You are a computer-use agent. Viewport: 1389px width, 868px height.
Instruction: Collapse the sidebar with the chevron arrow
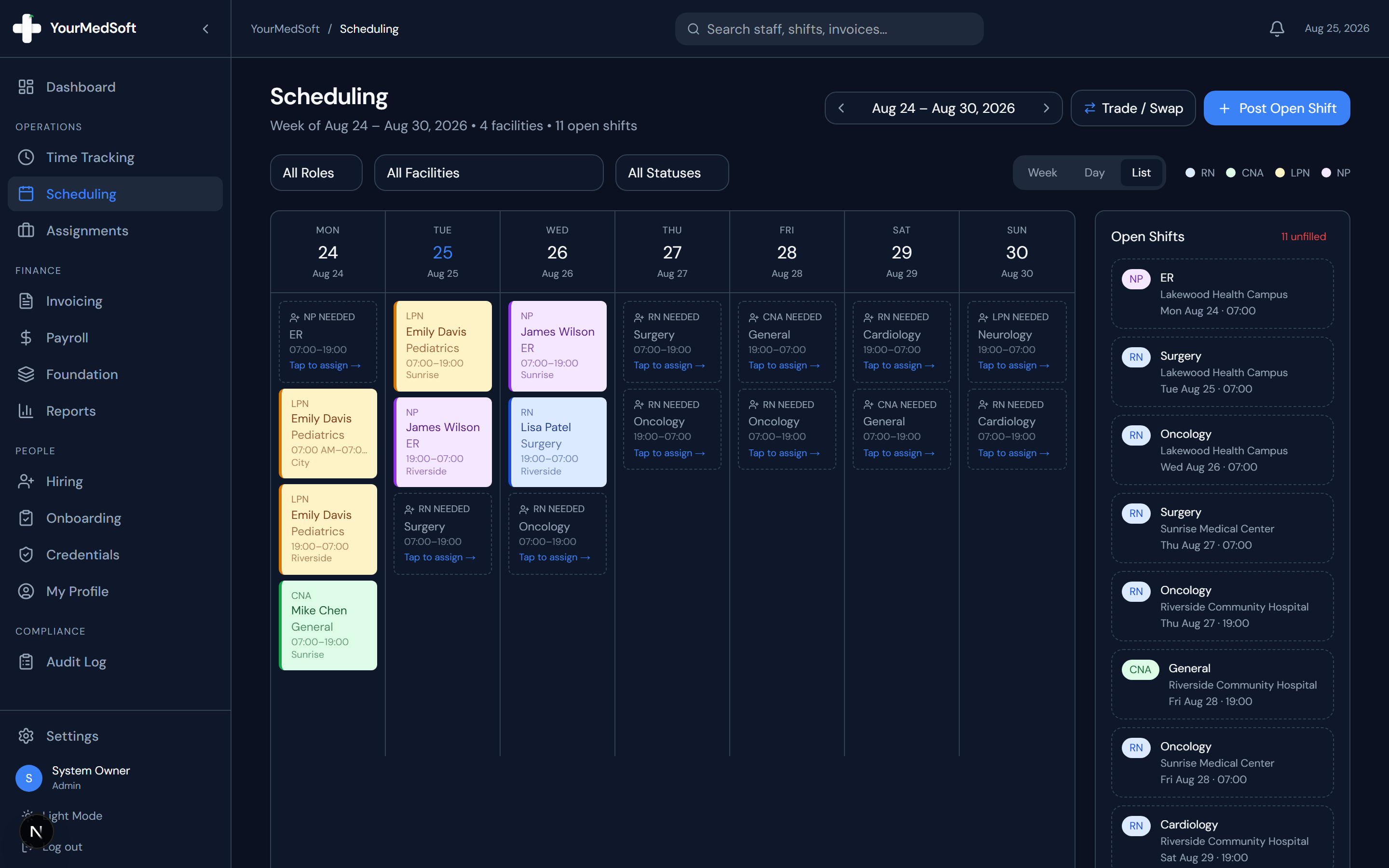pos(205,29)
